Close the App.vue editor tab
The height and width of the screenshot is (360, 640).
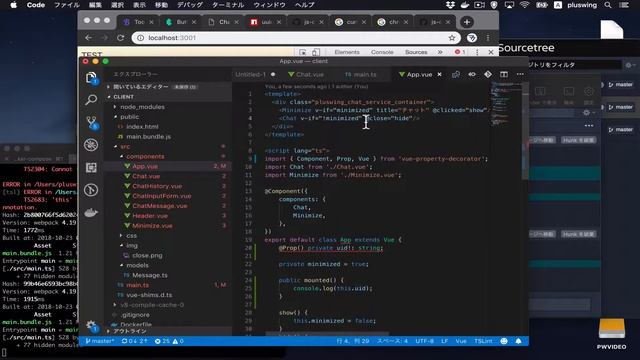click(x=440, y=74)
